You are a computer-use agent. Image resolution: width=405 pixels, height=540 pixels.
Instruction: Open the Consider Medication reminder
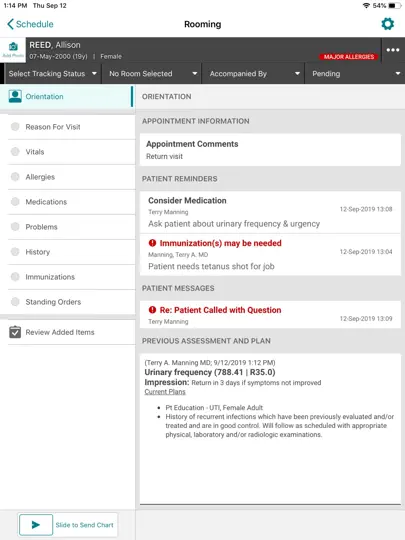click(270, 212)
